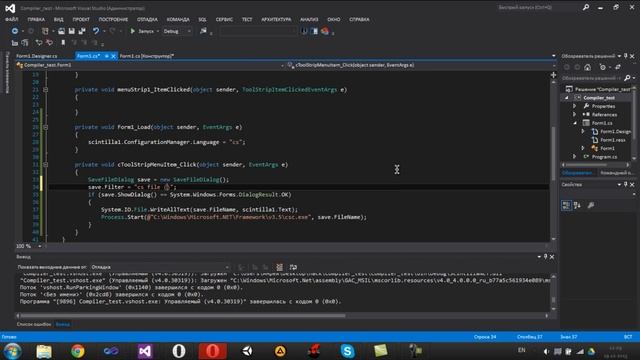Switch to the Список ошибок tab

coord(34,324)
